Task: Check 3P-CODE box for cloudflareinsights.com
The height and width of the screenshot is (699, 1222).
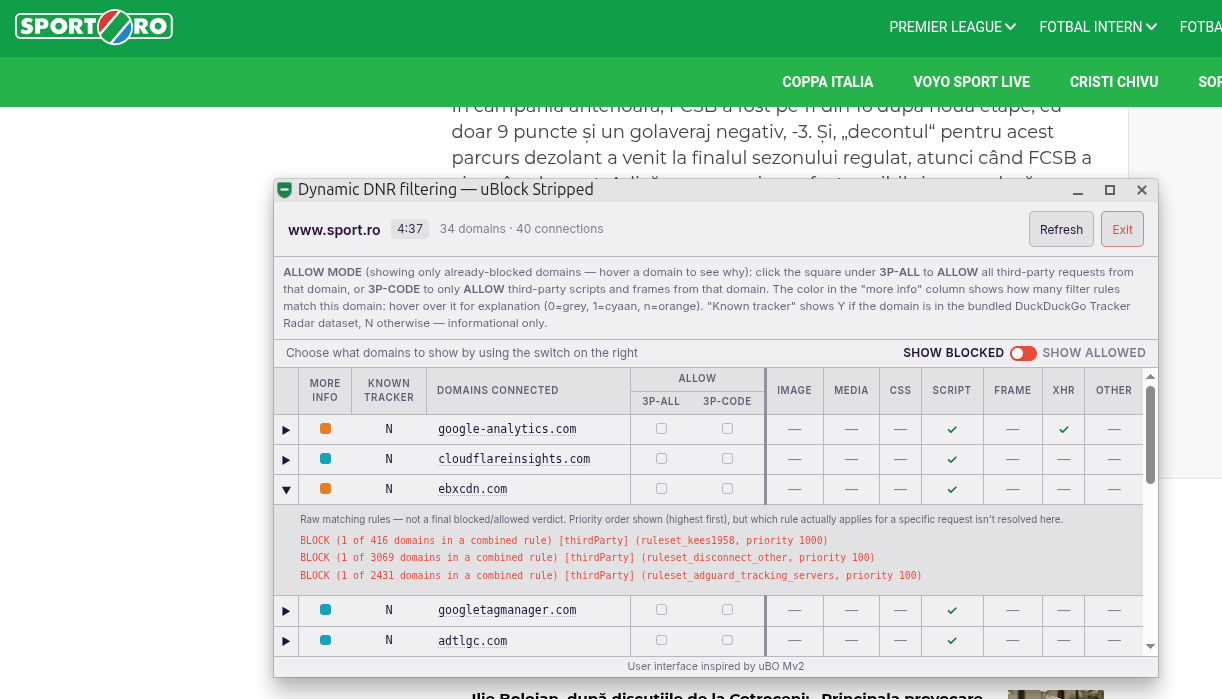Action: (x=727, y=459)
